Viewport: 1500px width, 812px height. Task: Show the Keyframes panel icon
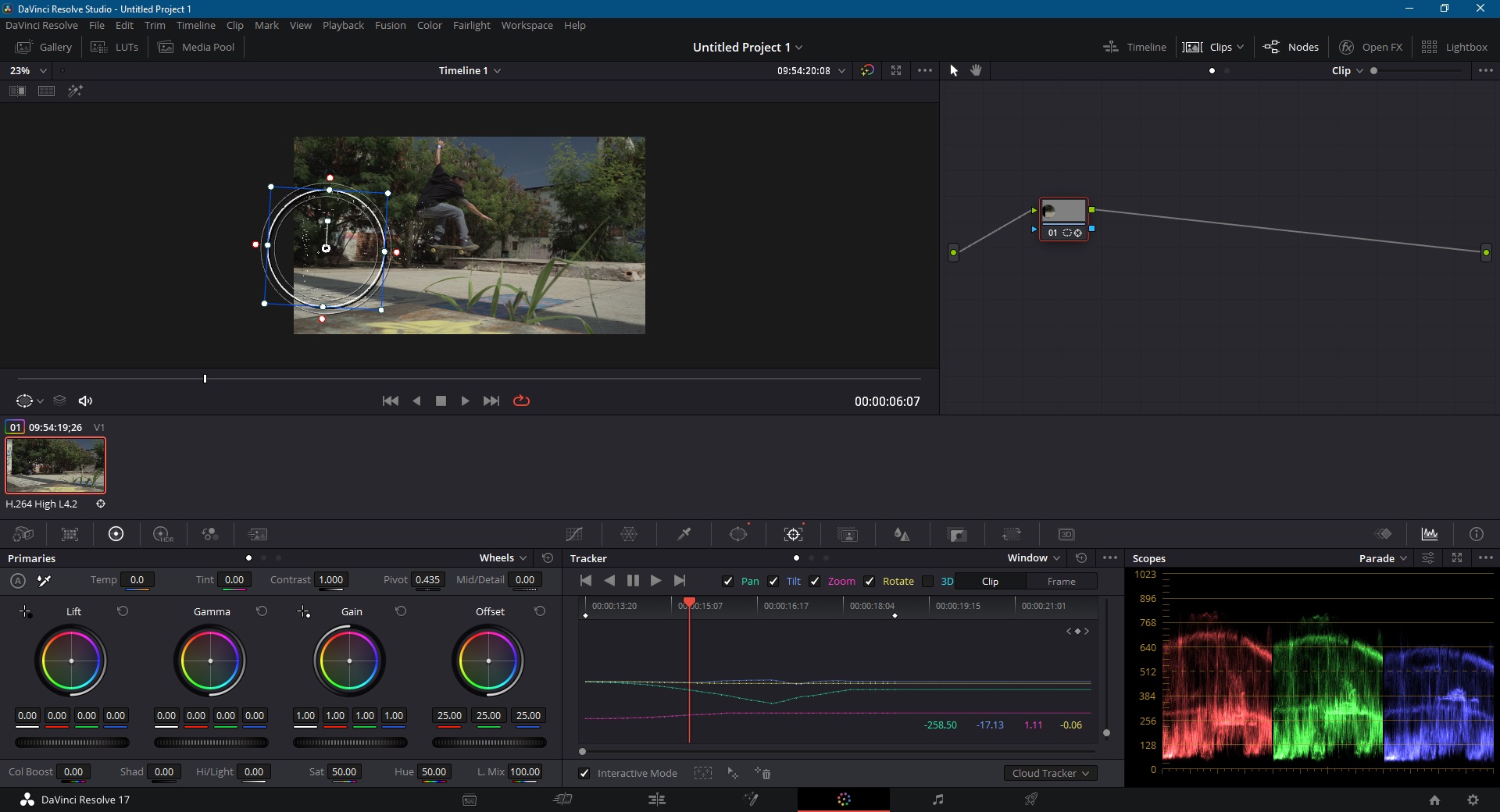1383,534
